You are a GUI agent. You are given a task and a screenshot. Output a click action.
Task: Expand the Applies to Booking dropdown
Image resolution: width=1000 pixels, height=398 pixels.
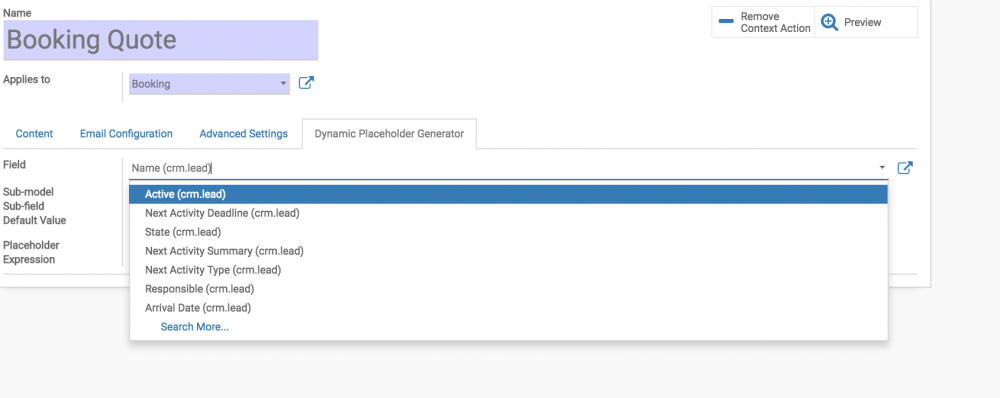pyautogui.click(x=209, y=84)
